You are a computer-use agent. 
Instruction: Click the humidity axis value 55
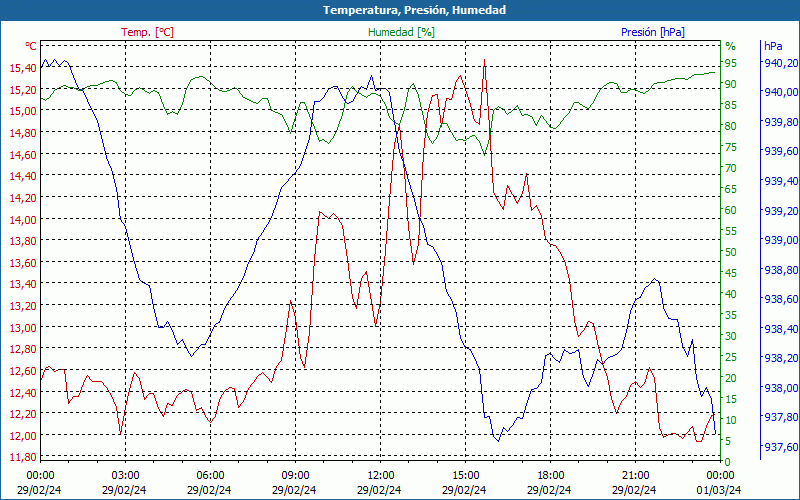731,231
